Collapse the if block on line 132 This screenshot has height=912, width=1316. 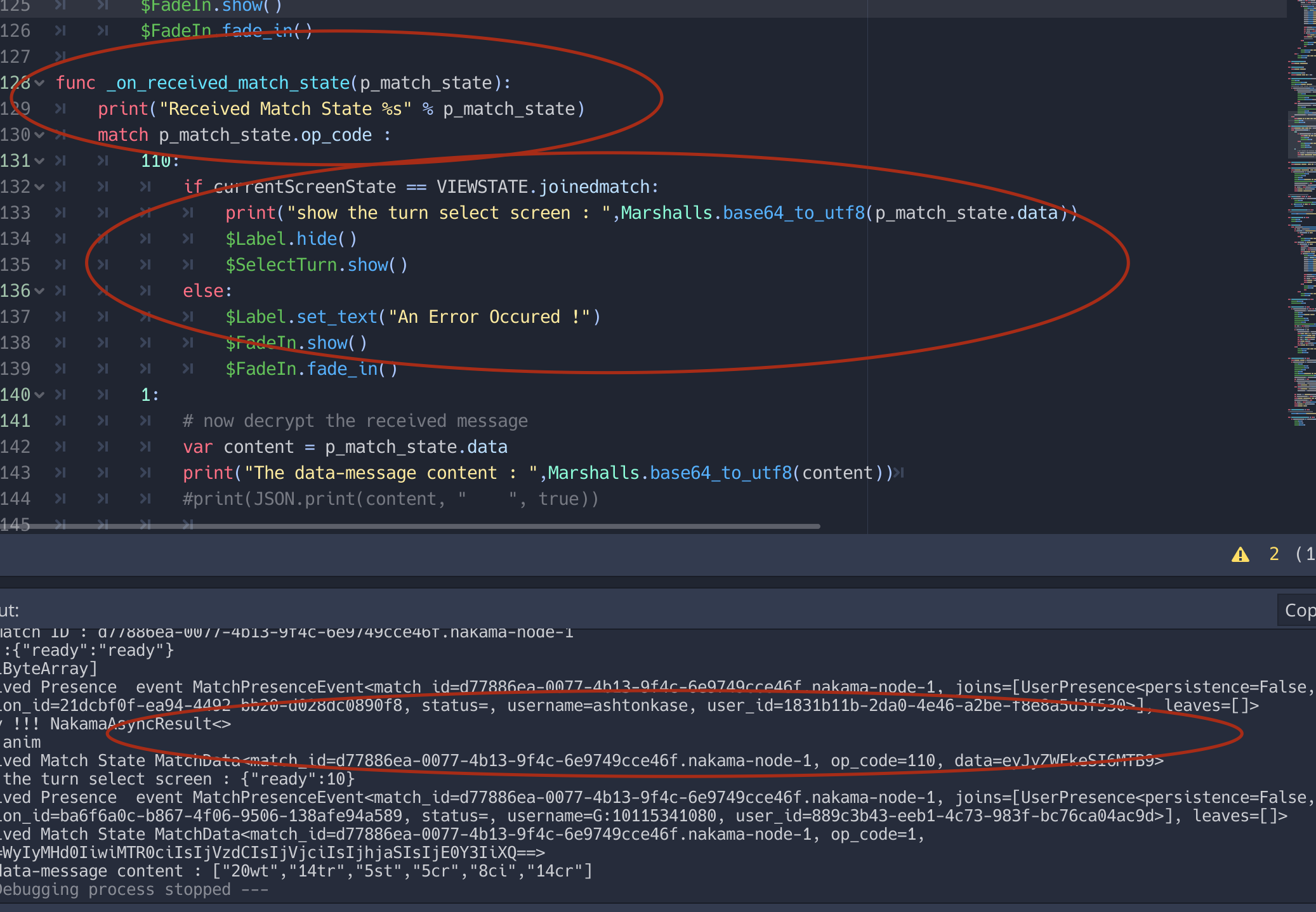click(39, 186)
